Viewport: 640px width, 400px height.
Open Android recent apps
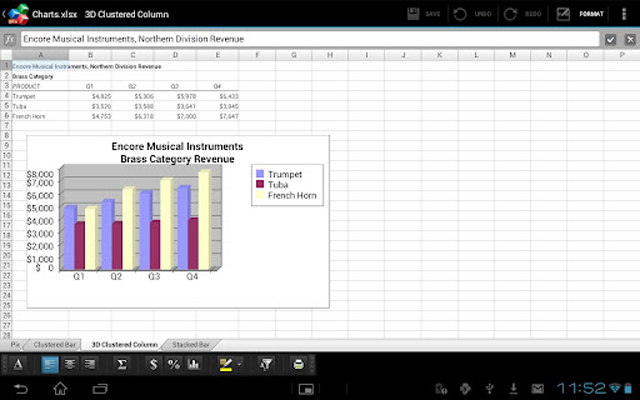(x=100, y=389)
